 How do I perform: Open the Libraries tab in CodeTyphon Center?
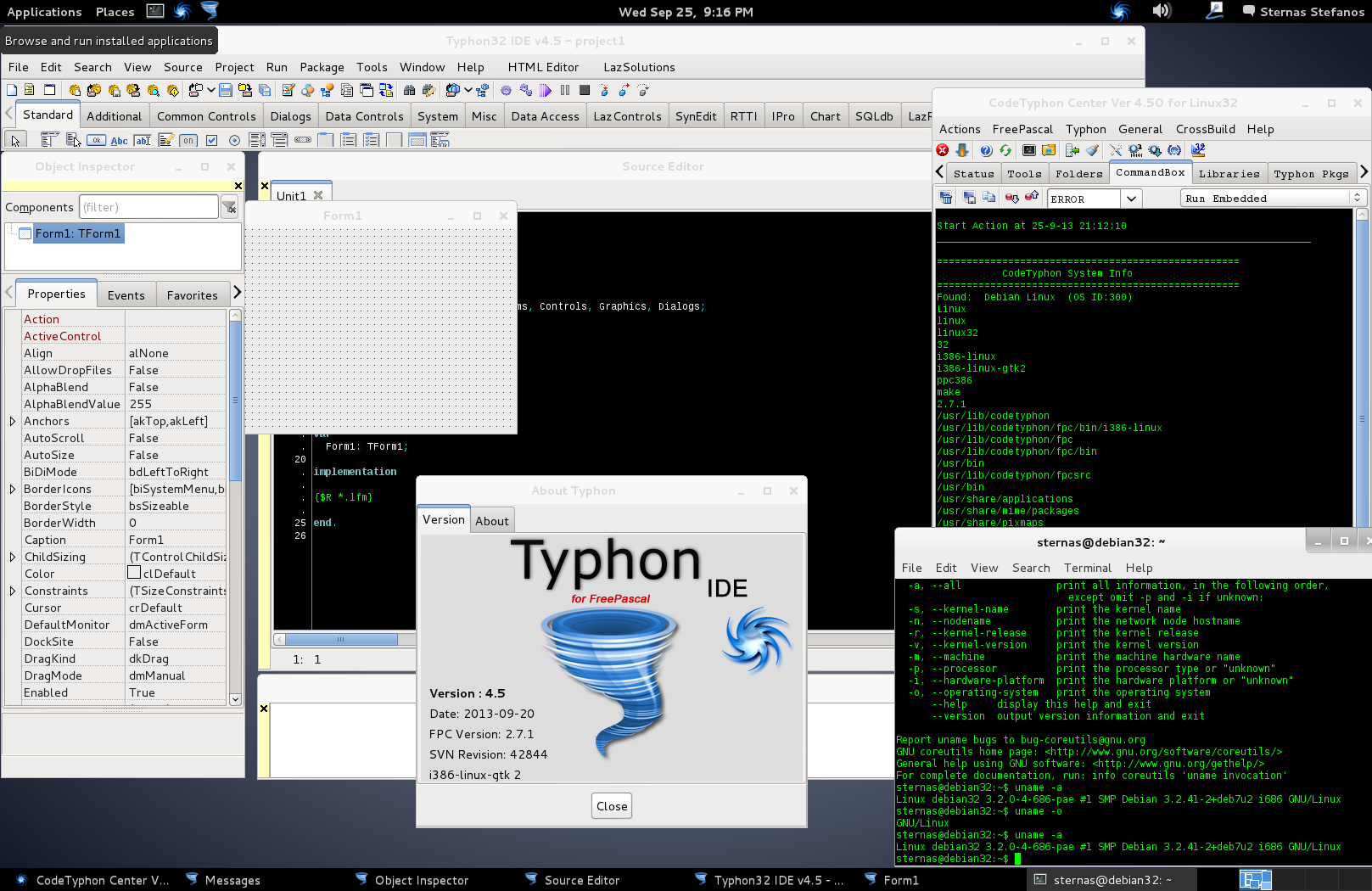click(1229, 174)
